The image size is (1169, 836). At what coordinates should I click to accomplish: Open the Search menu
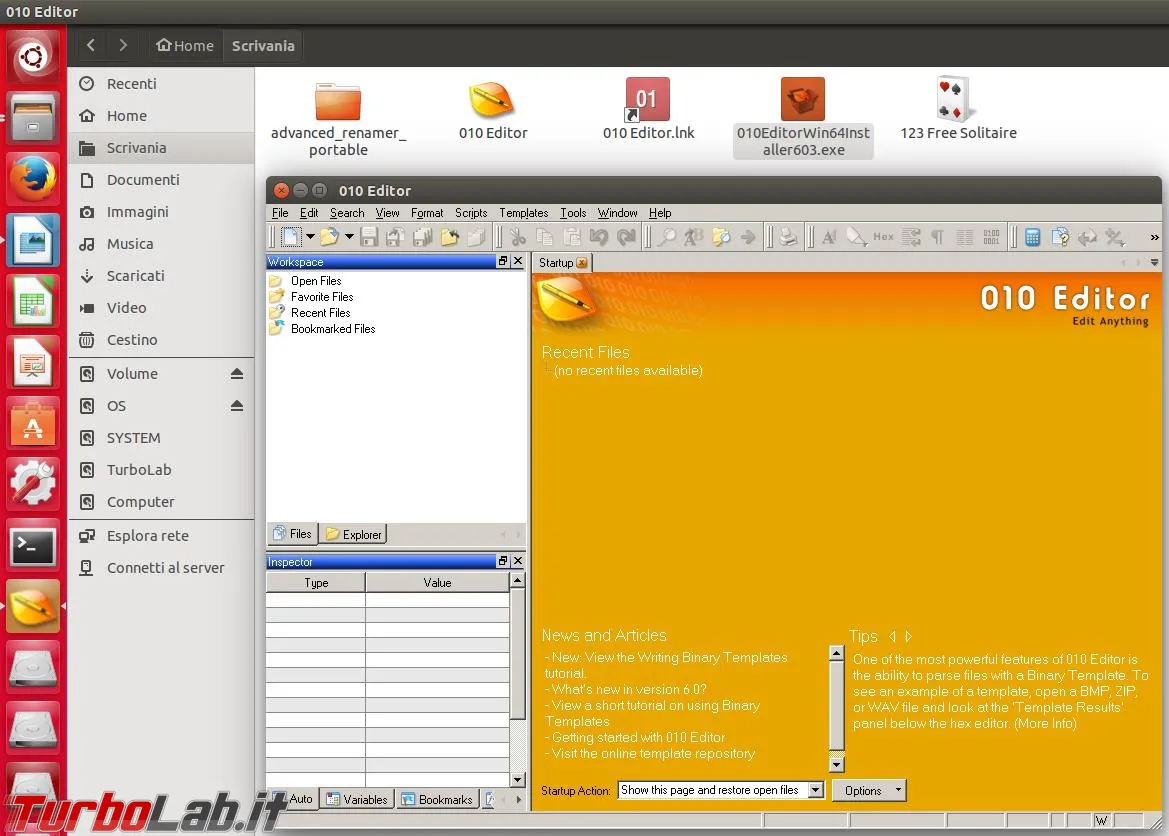(x=347, y=213)
